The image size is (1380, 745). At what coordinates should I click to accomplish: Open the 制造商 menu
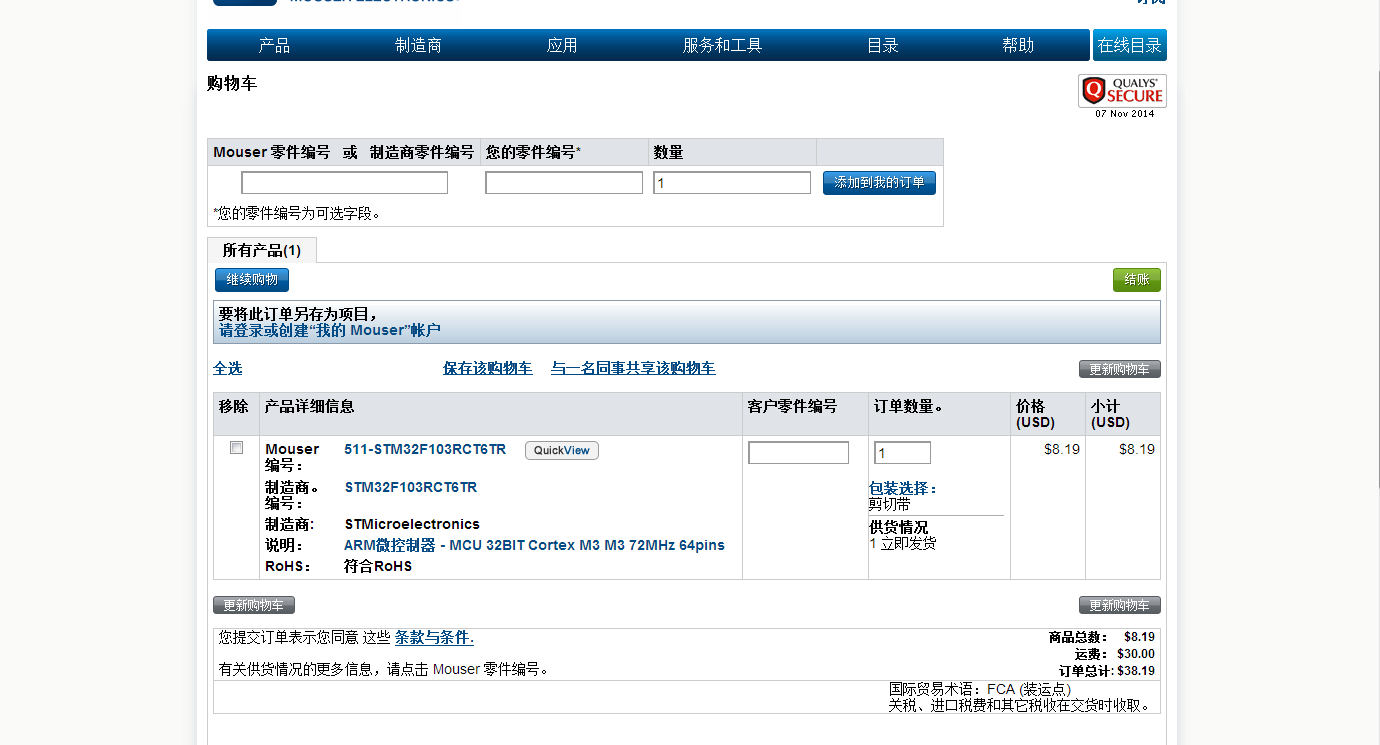(x=418, y=45)
